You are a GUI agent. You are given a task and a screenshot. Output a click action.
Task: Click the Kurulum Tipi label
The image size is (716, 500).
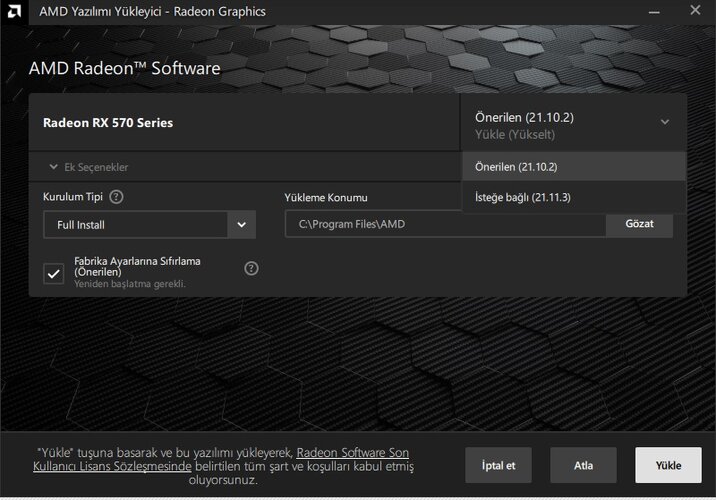click(73, 197)
